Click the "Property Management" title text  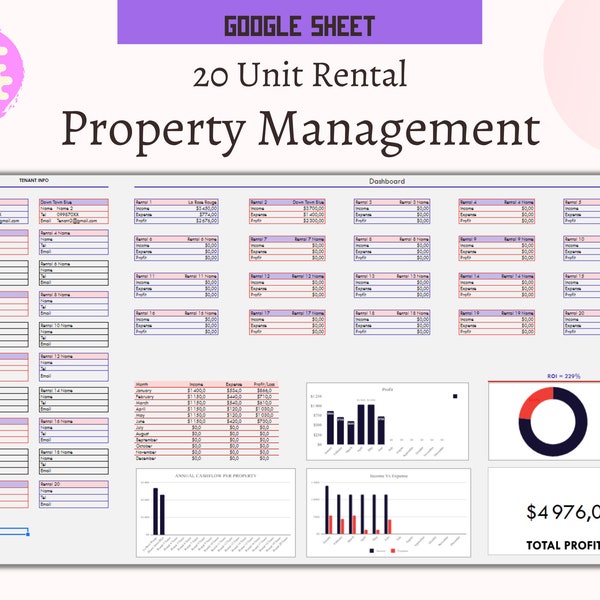coord(301,131)
